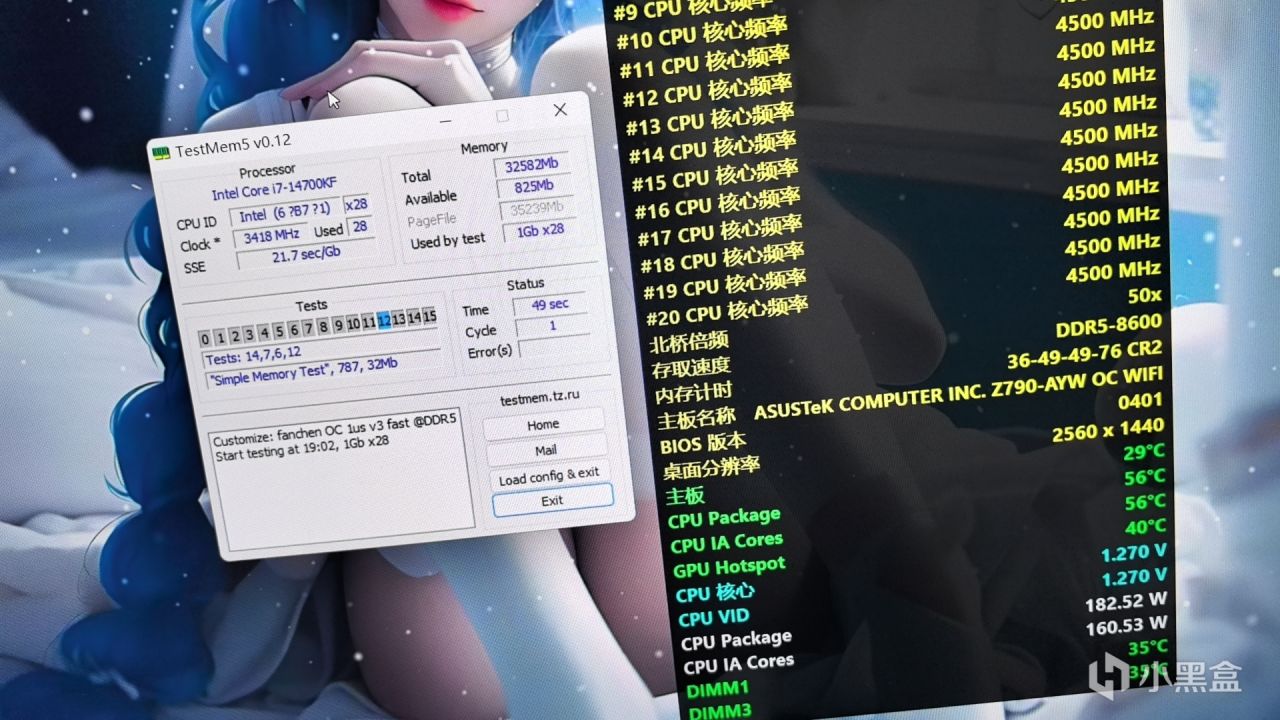Image resolution: width=1280 pixels, height=720 pixels.
Task: Select test box 0 in Tests row
Action: point(204,339)
